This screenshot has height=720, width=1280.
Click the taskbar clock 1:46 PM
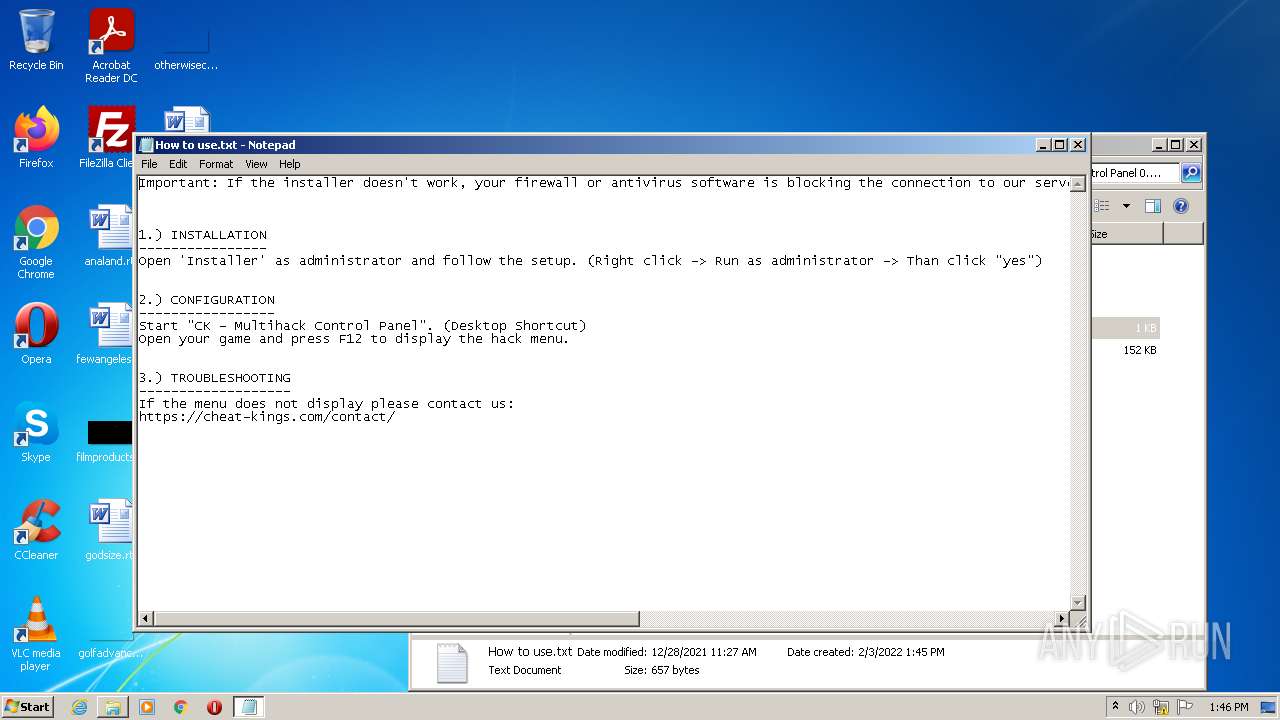coord(1228,707)
